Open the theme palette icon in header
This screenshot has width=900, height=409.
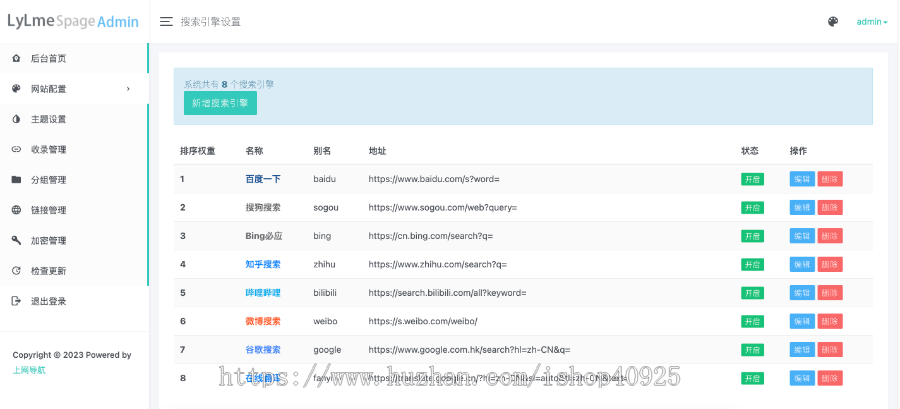pos(833,22)
